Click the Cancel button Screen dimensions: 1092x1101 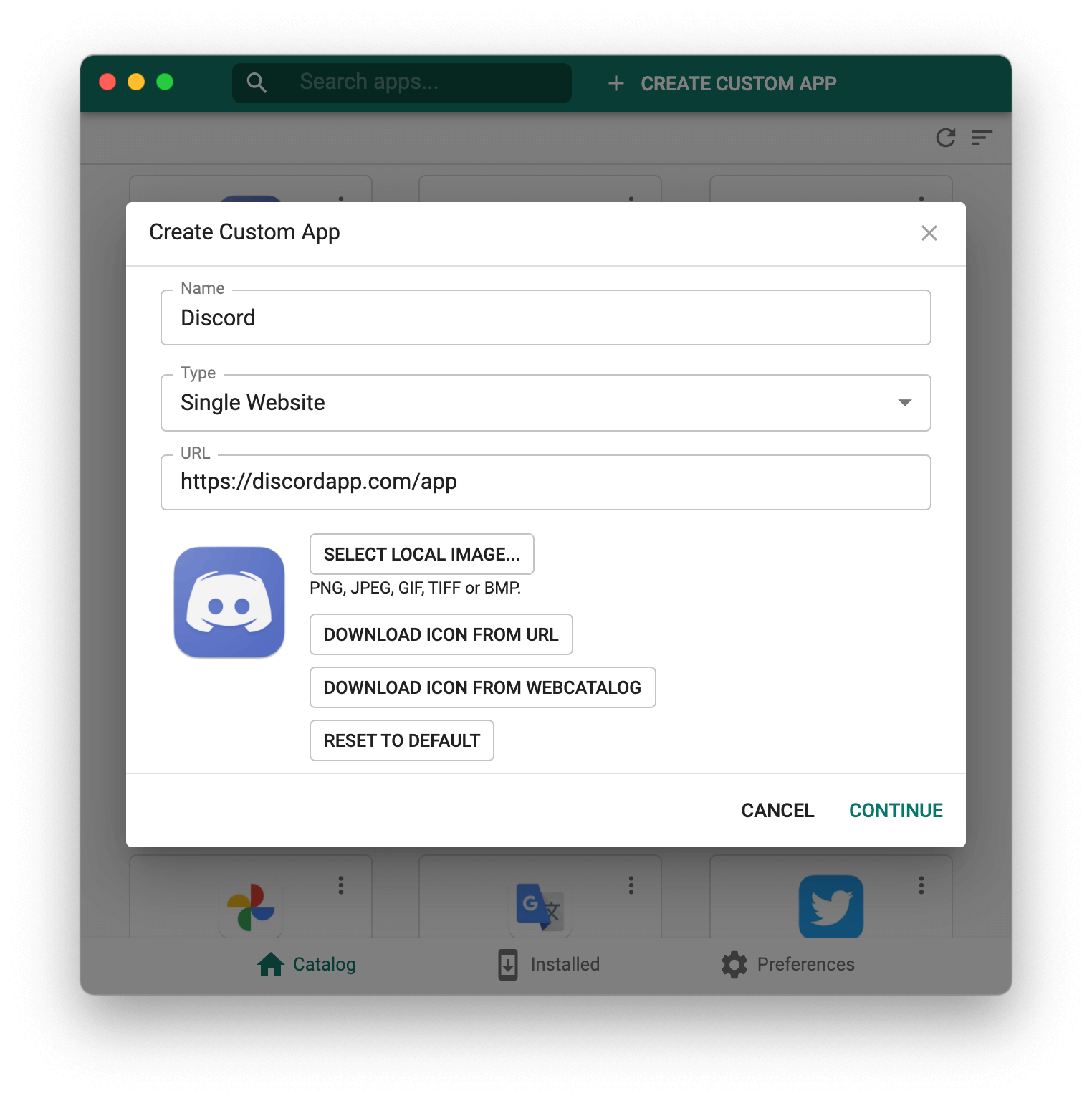pos(777,811)
